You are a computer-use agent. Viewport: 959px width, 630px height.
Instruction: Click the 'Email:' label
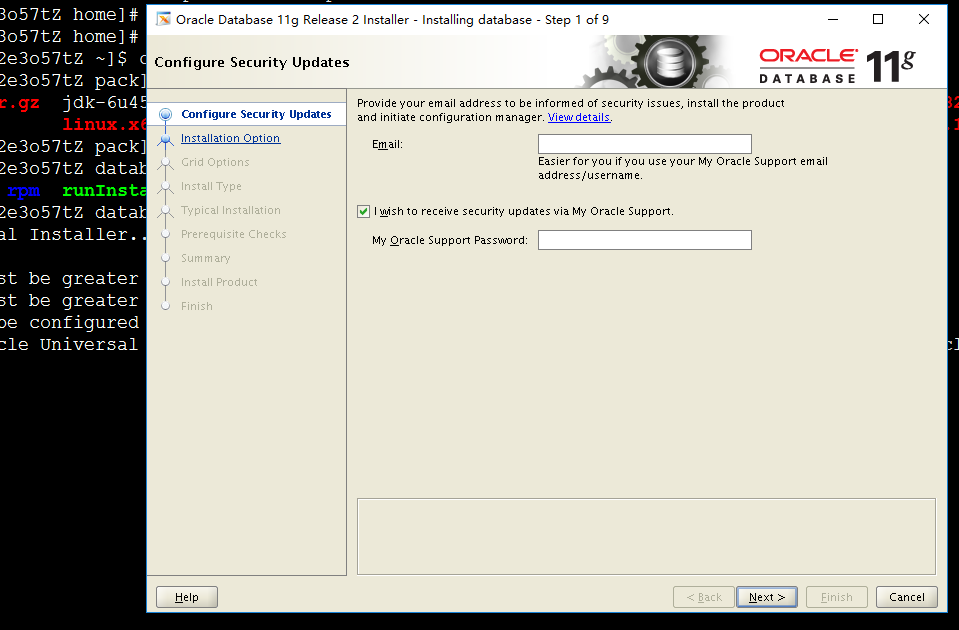coord(387,144)
